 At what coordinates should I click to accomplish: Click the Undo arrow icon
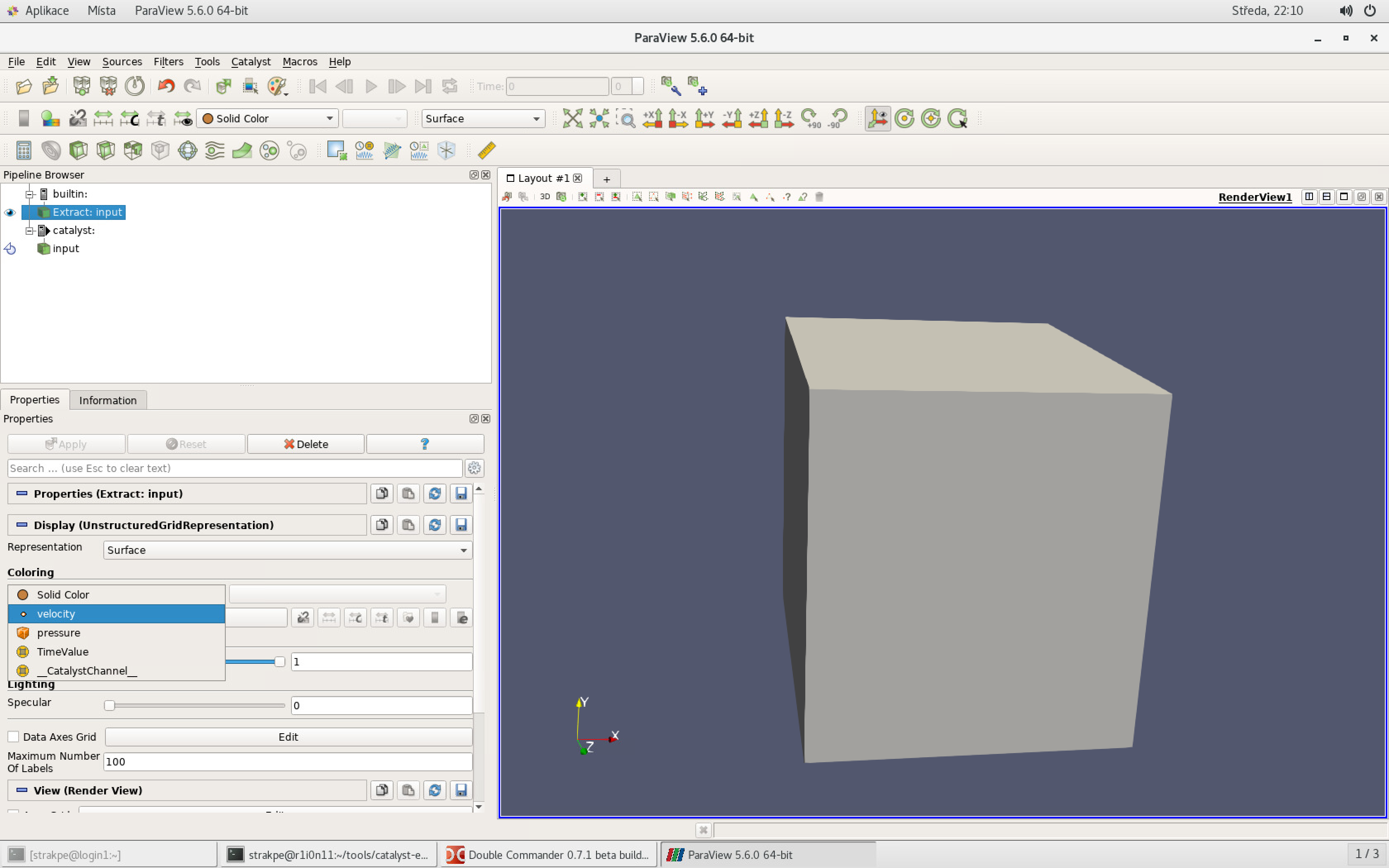(166, 86)
